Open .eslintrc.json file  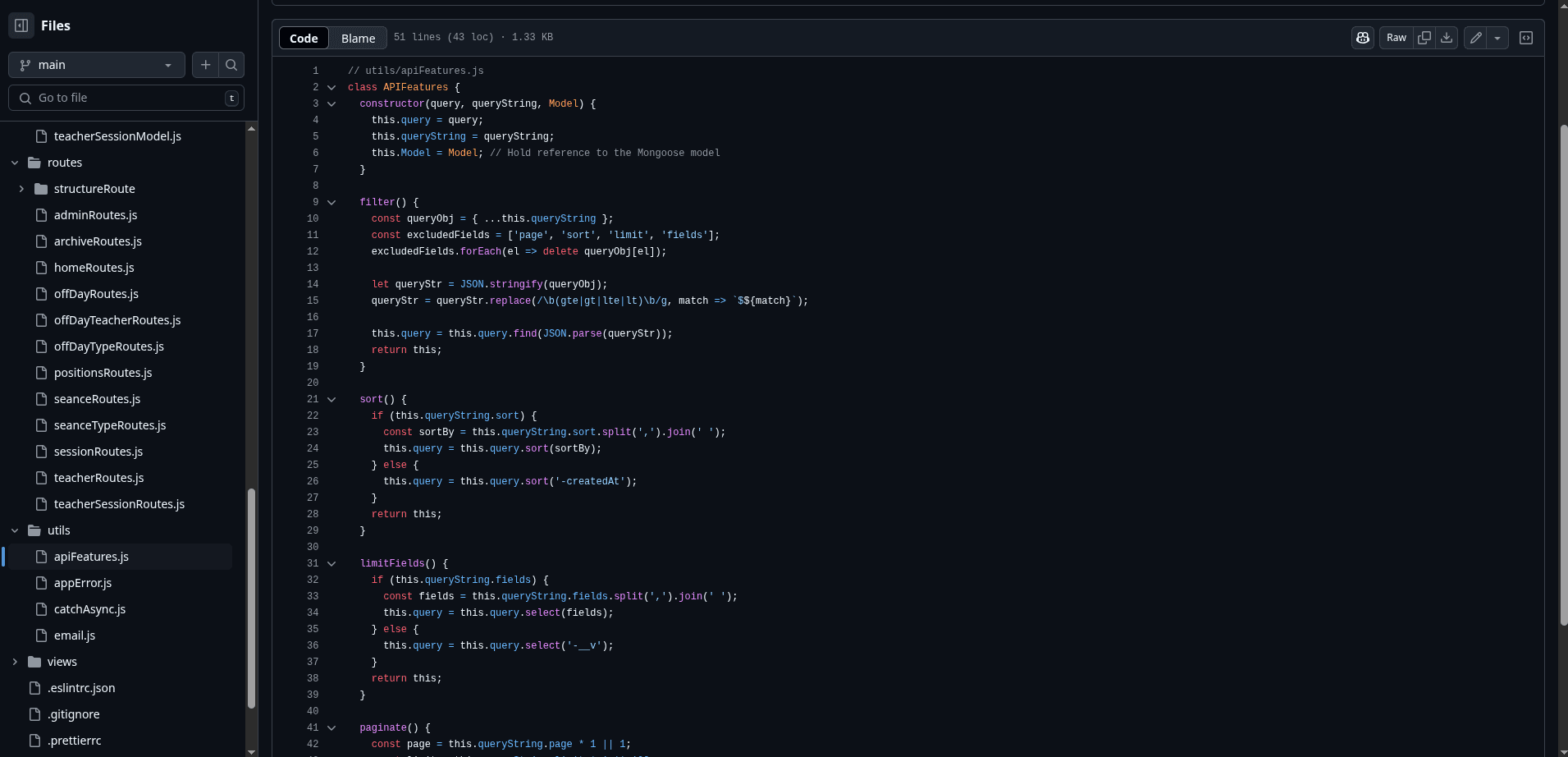tap(81, 688)
